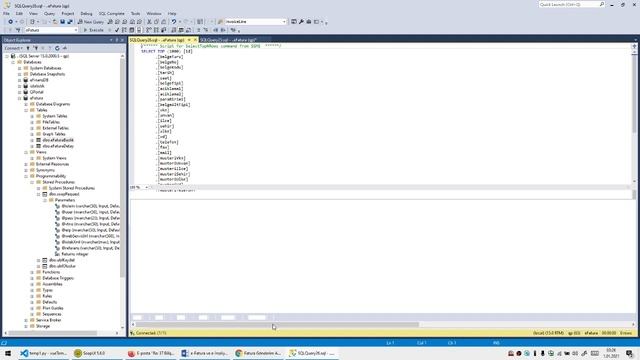The height and width of the screenshot is (360, 640).
Task: Select the External Resources folder
Action: 52,164
